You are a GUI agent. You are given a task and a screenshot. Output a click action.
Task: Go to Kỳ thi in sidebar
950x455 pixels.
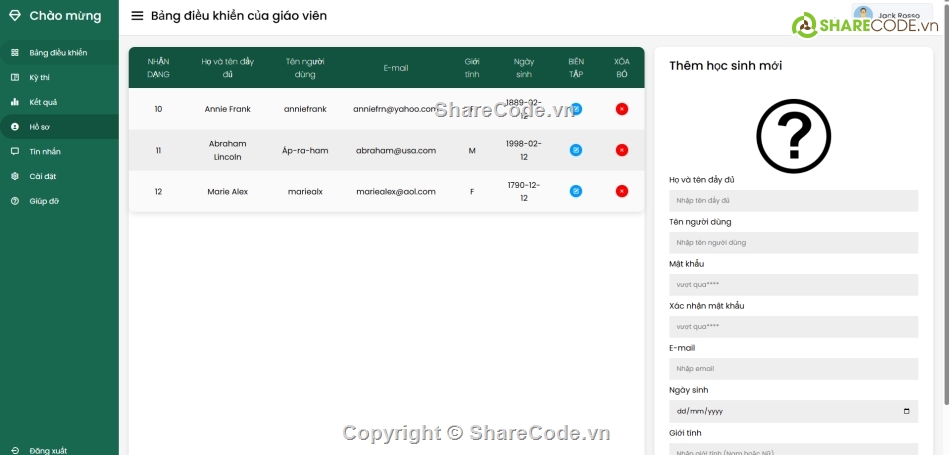coord(42,77)
